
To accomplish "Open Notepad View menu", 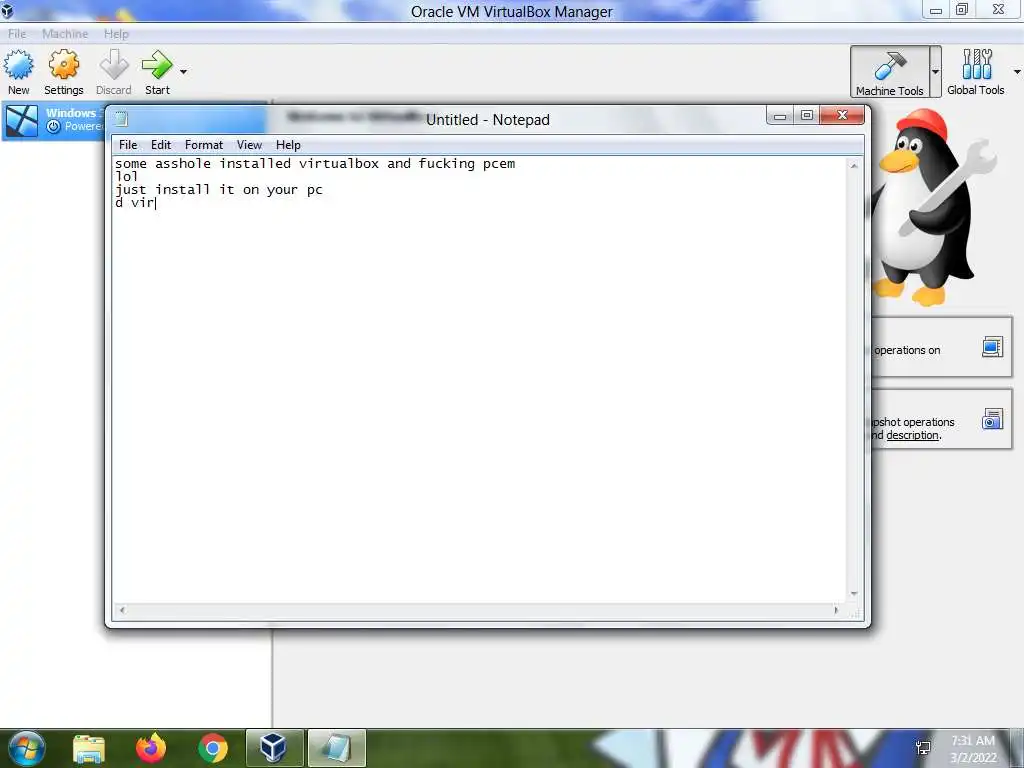I will tap(249, 145).
